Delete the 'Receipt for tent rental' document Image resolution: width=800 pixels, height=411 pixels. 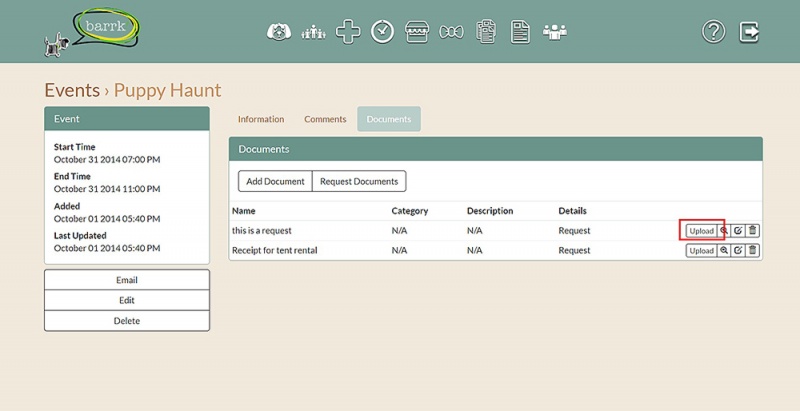click(753, 250)
